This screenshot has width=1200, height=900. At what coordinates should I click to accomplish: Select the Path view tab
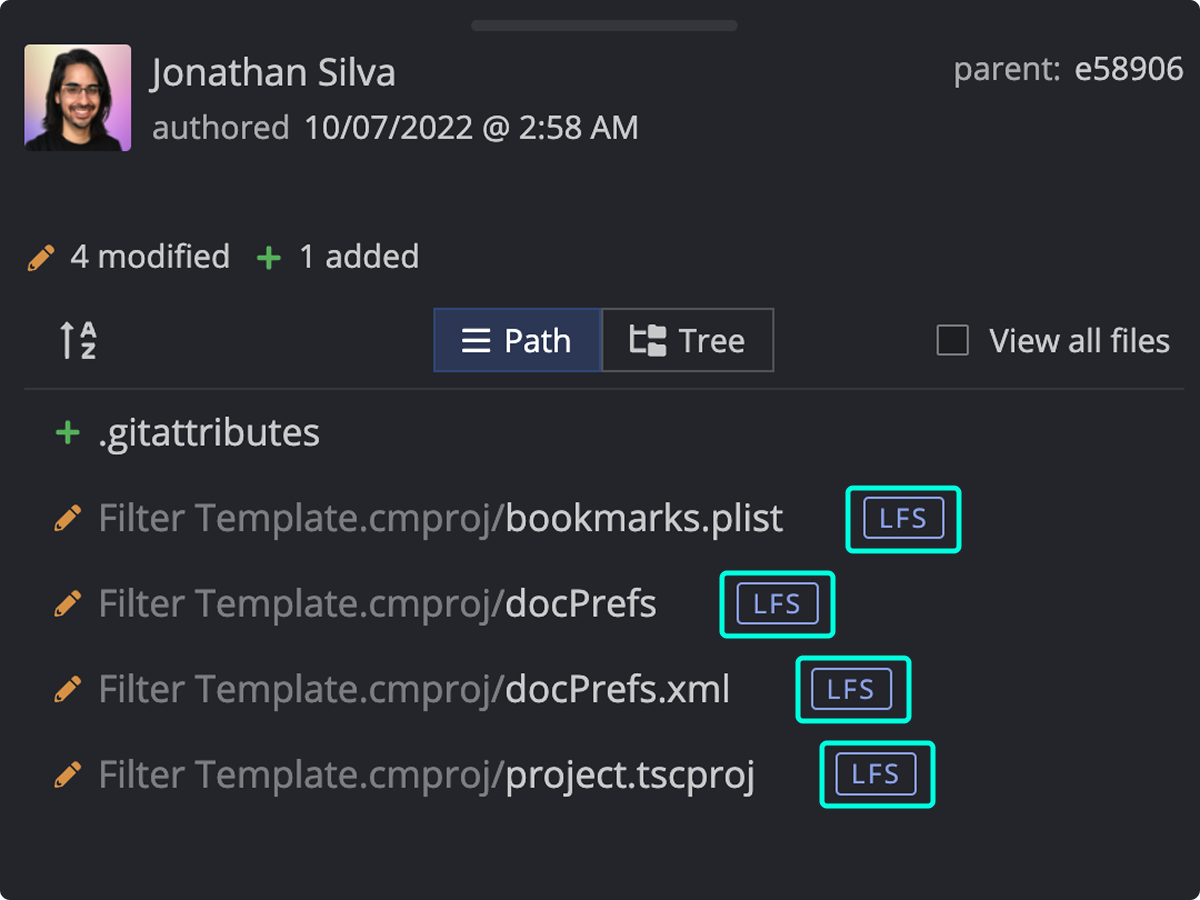point(517,340)
